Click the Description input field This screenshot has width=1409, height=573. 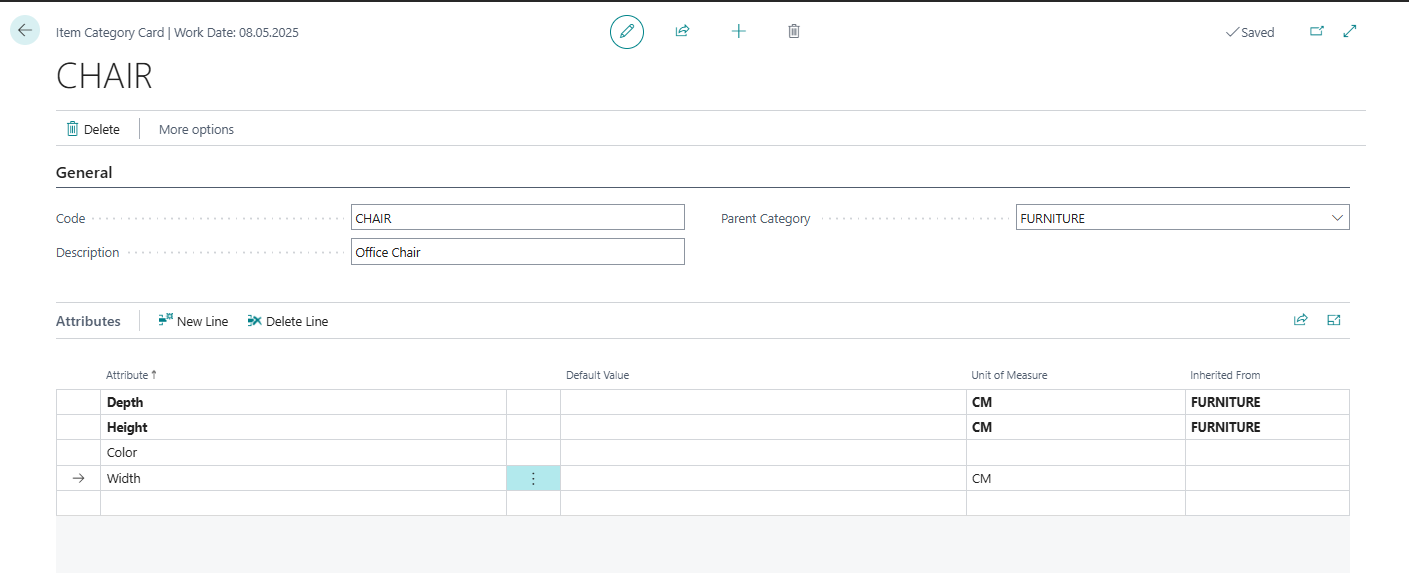[517, 252]
